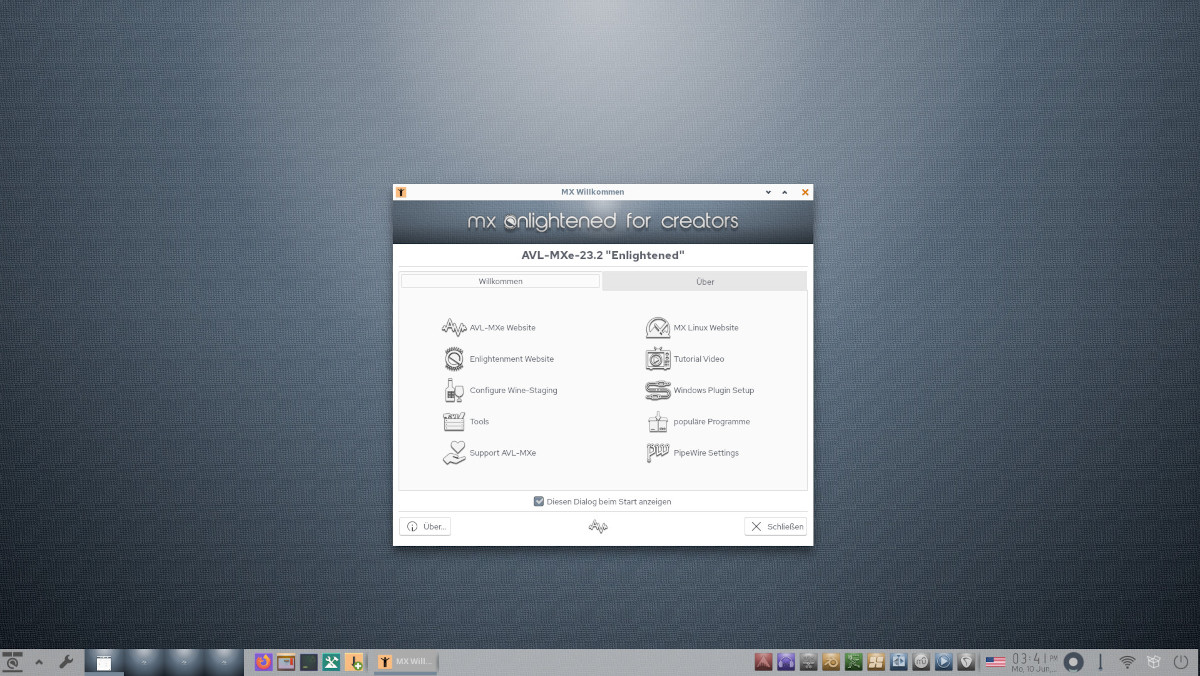Click the Schließen button
The height and width of the screenshot is (676, 1200).
tap(775, 526)
